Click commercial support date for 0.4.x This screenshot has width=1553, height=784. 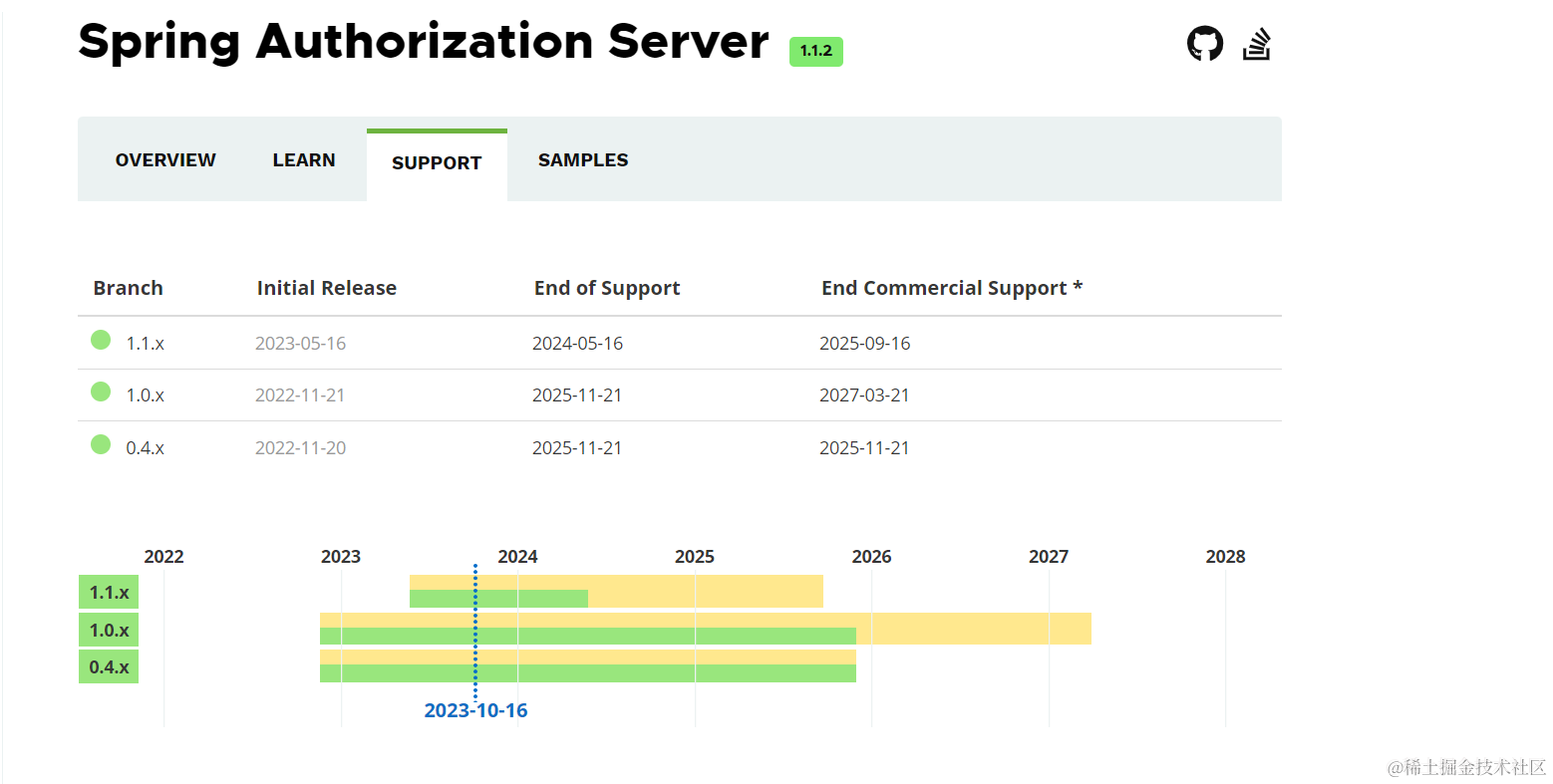864,448
